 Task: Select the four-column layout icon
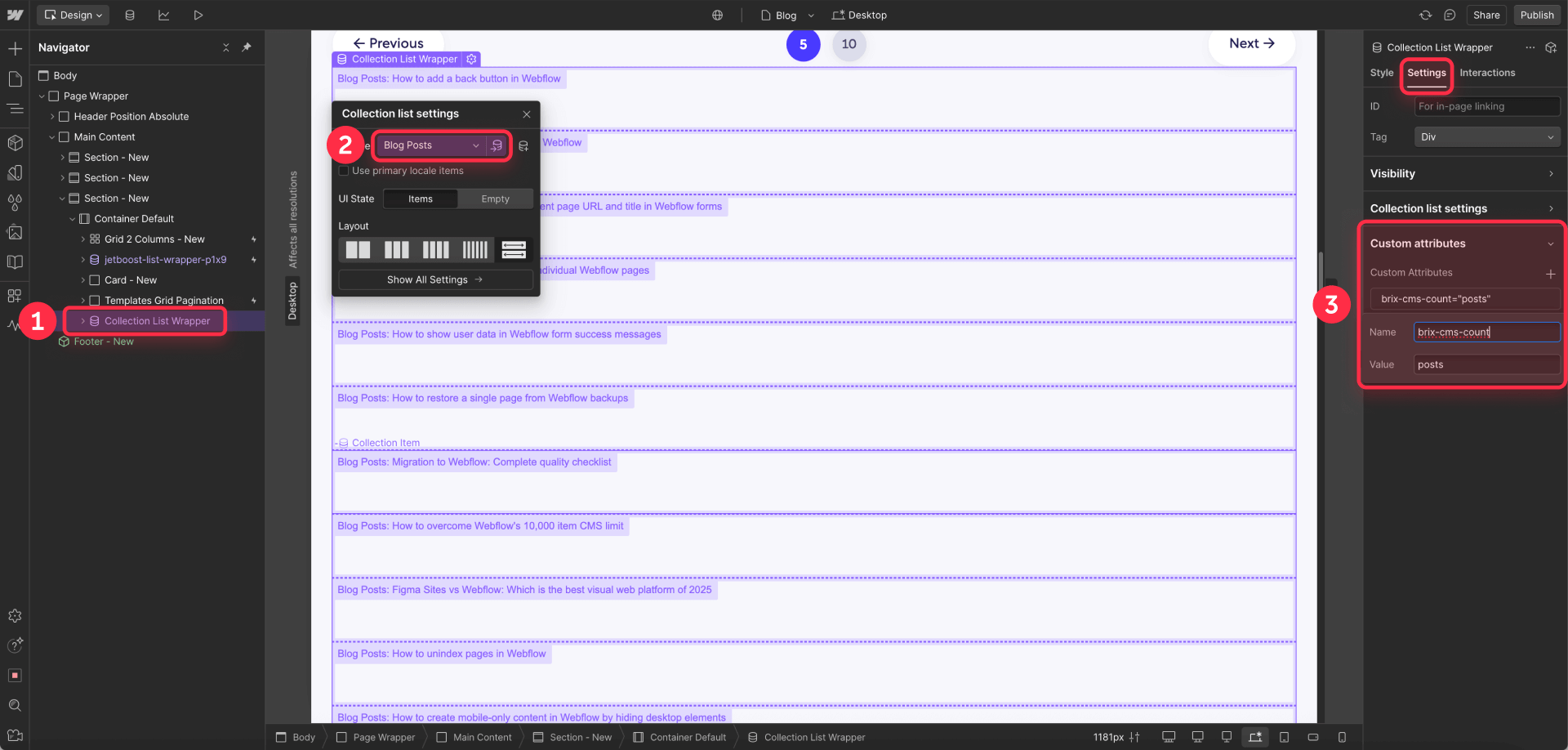pos(435,250)
